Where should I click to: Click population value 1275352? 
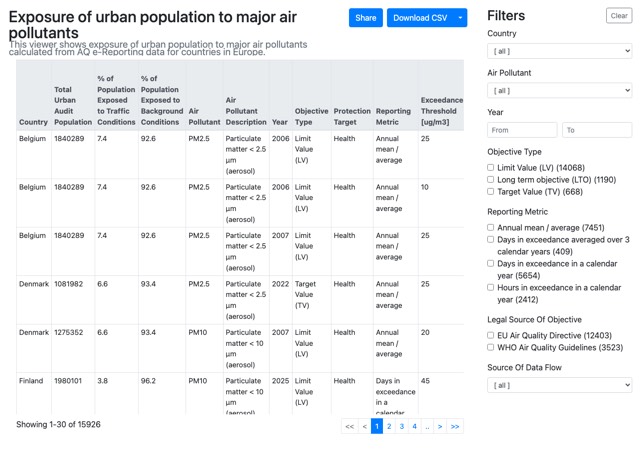tap(69, 332)
